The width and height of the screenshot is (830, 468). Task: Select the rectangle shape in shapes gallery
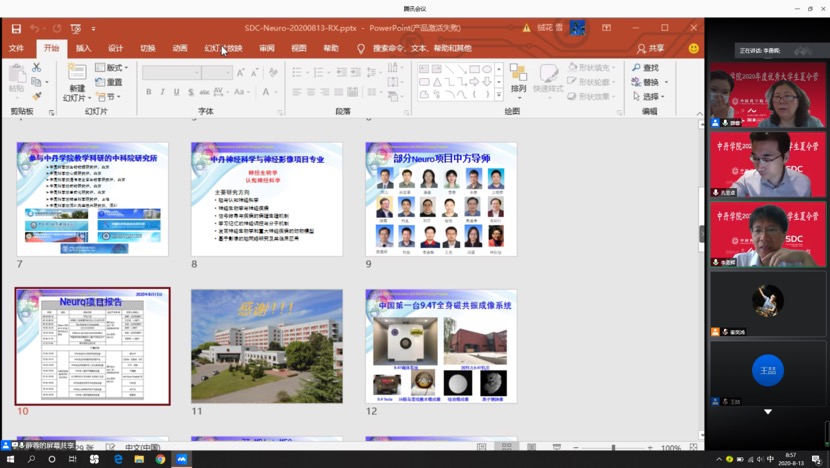point(474,69)
